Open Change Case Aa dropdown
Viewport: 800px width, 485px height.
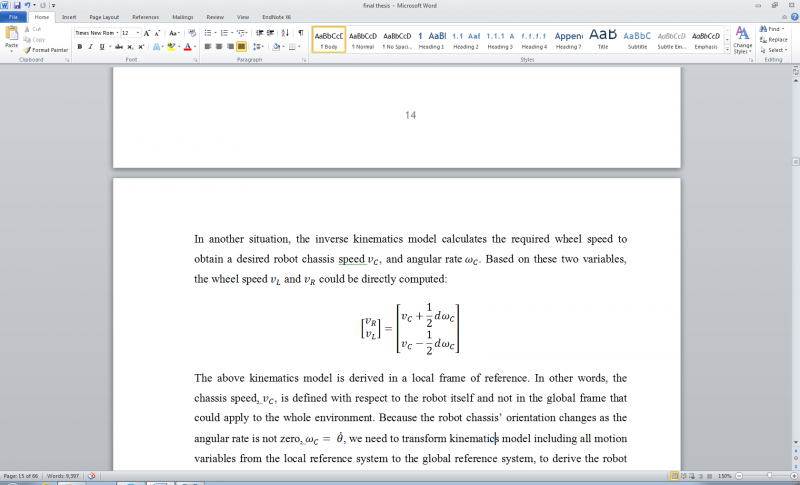(174, 33)
